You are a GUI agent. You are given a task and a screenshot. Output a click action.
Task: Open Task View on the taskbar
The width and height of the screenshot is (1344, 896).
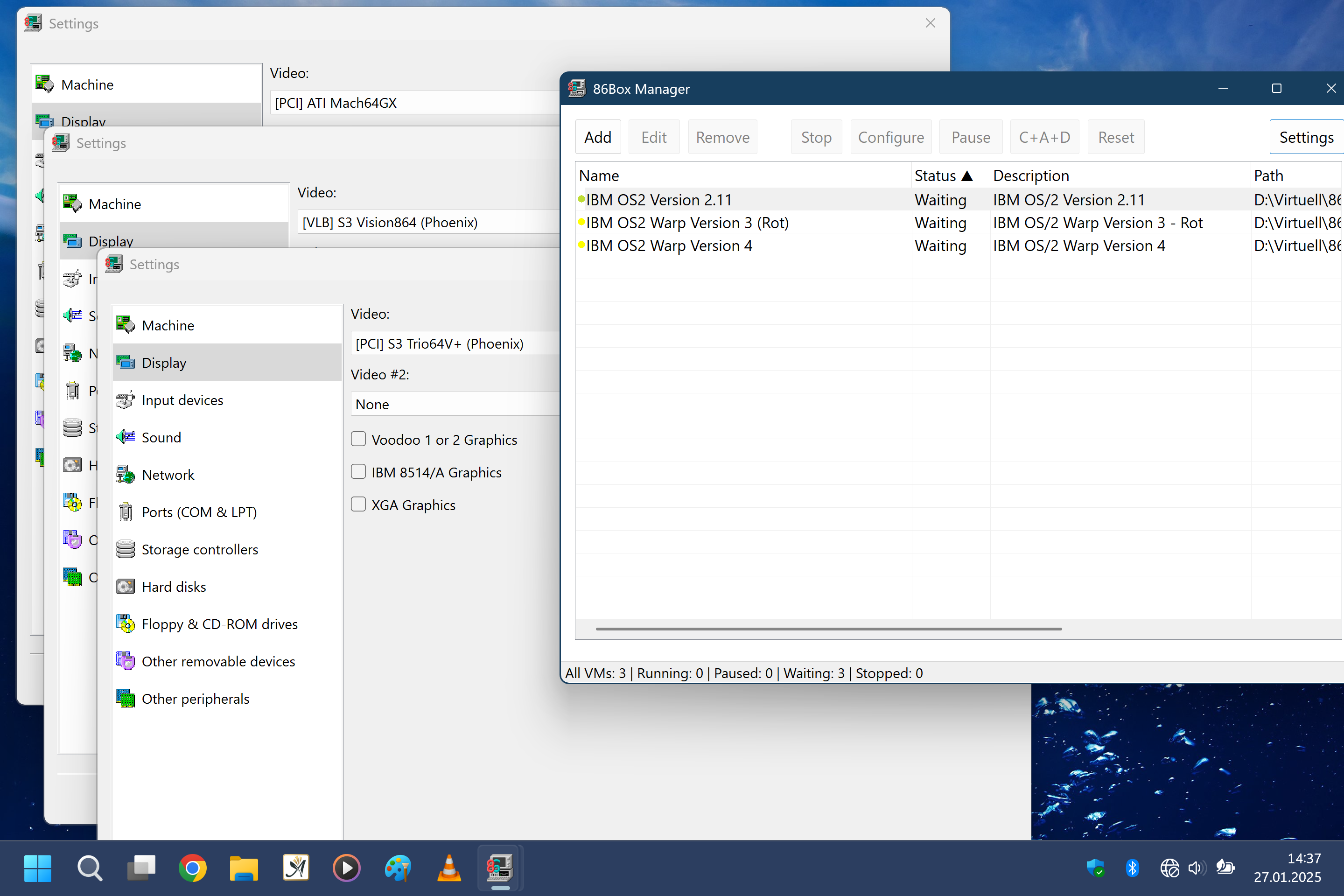[141, 868]
